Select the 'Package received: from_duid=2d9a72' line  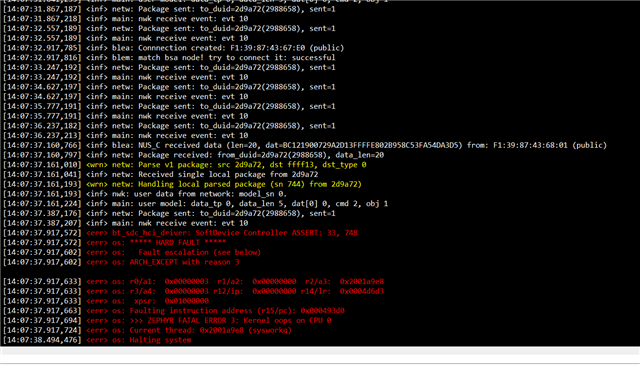pyautogui.click(x=193, y=155)
